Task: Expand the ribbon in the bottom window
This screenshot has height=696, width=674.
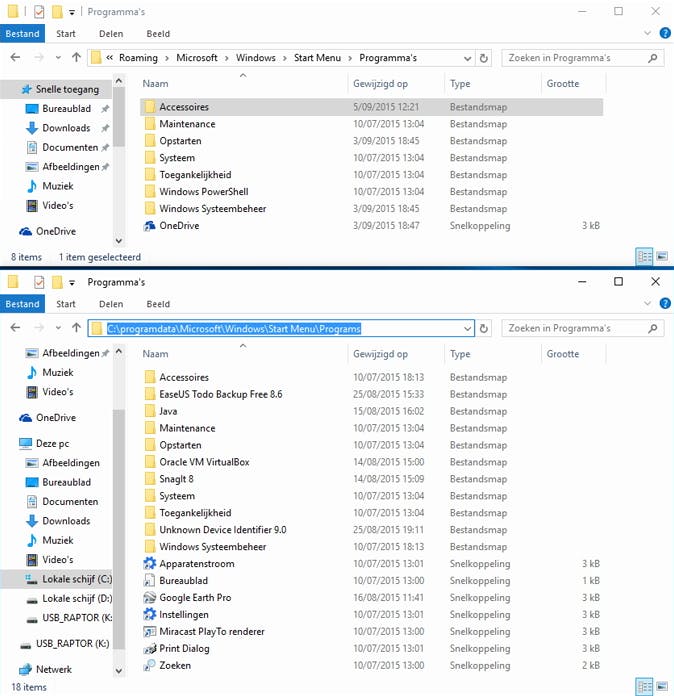Action: [x=647, y=303]
